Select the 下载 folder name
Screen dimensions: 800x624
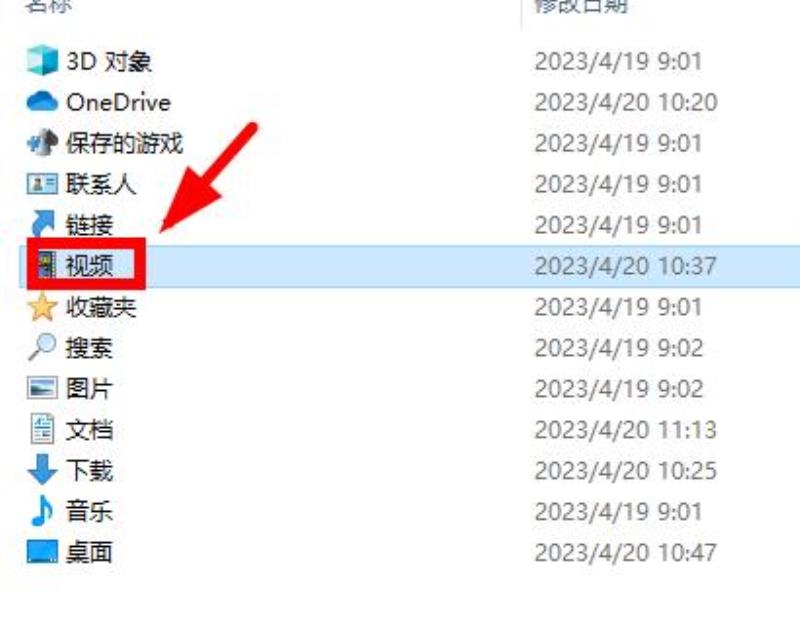[x=89, y=470]
